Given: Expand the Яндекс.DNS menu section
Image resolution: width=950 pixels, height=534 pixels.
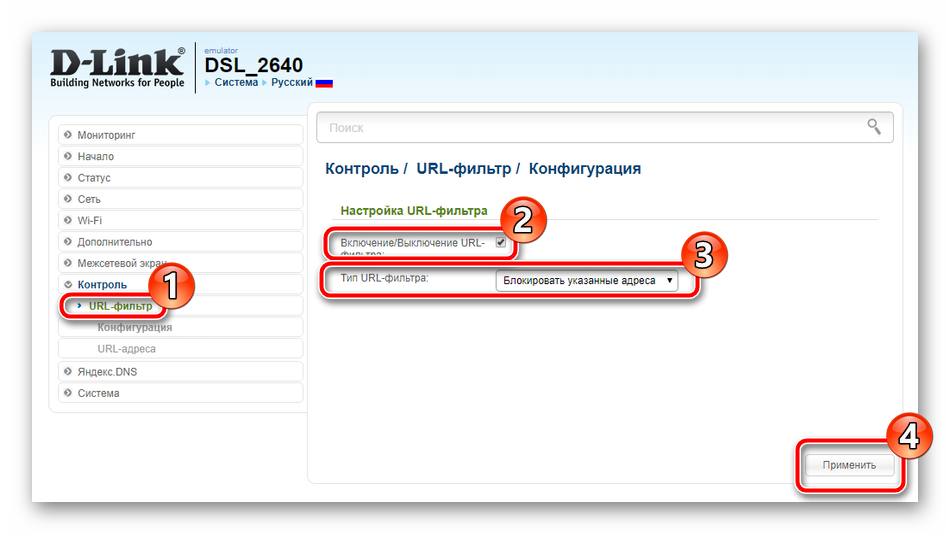Looking at the screenshot, I should [181, 372].
